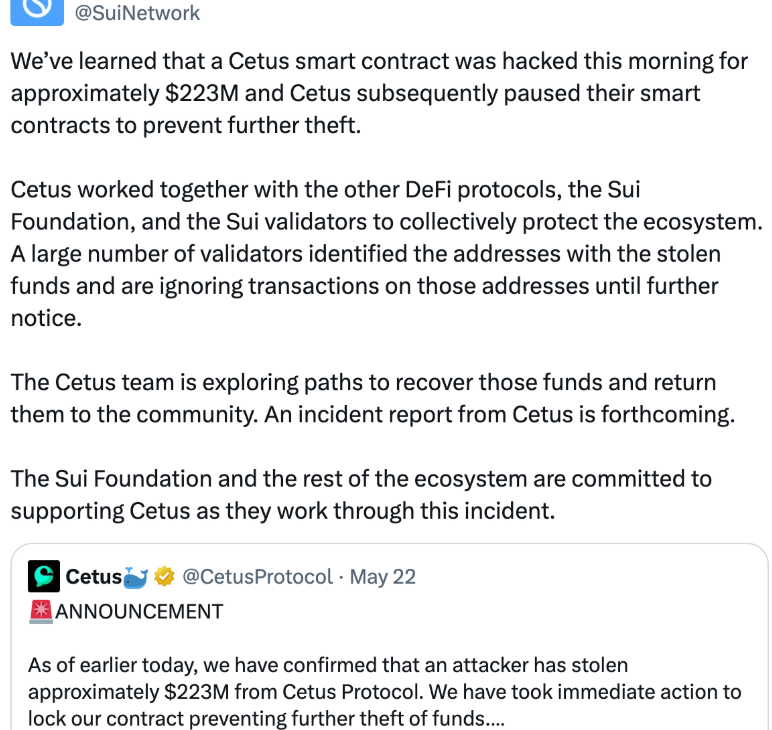772x730 pixels.
Task: Visit the @CetusProtocol handle
Action: point(259,577)
